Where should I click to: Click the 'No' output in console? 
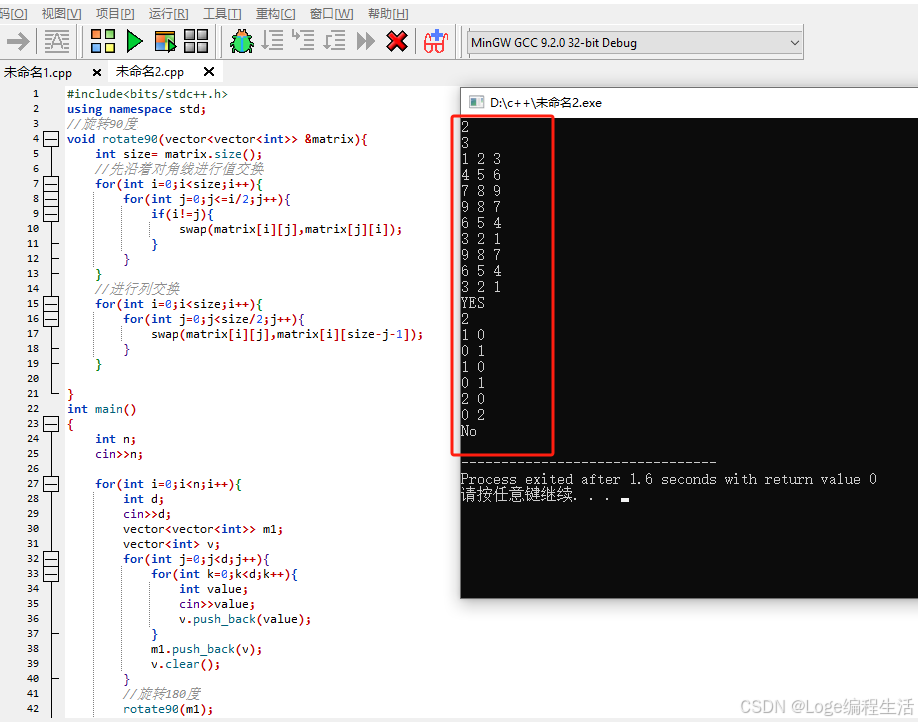click(x=468, y=431)
